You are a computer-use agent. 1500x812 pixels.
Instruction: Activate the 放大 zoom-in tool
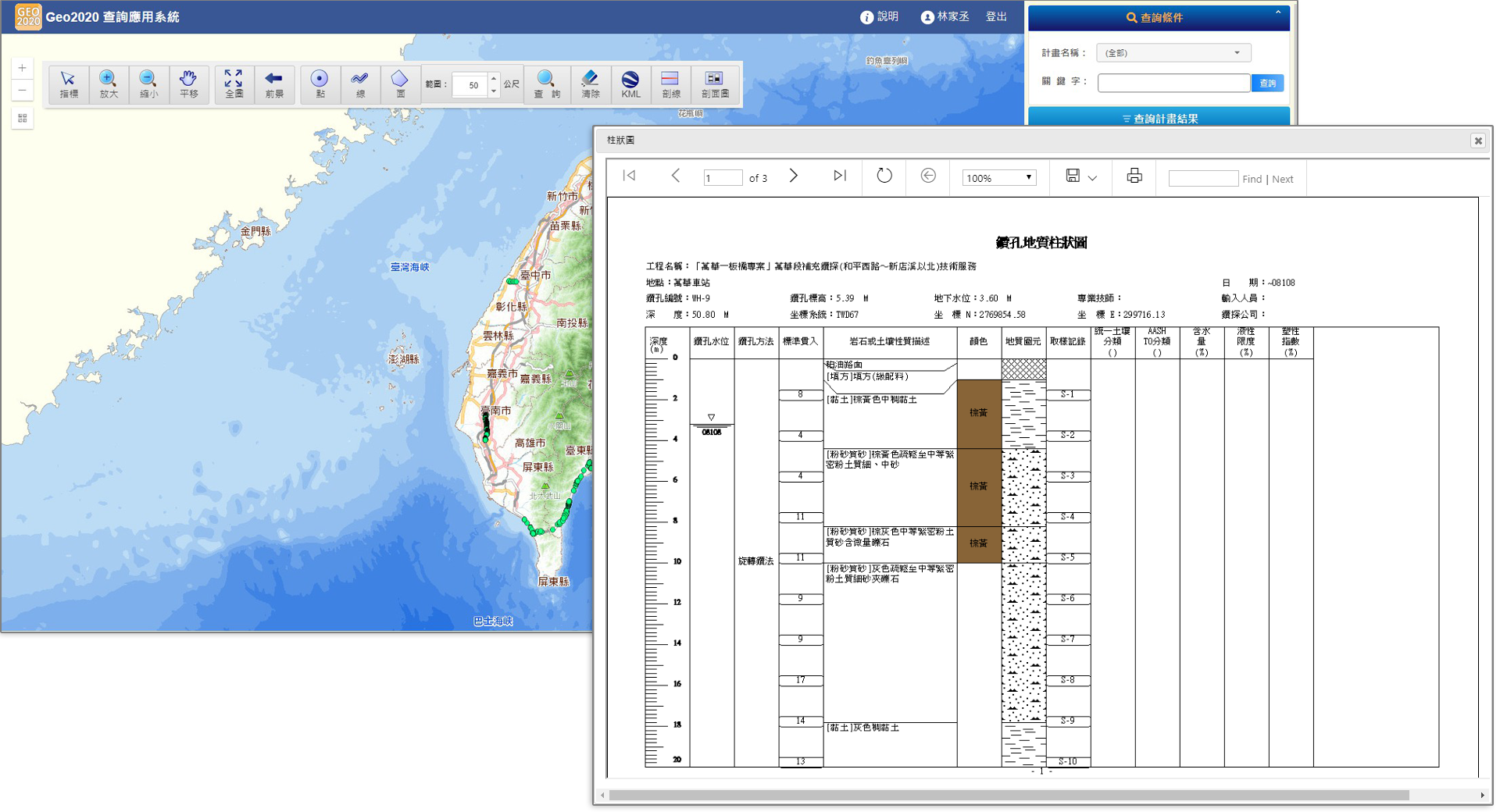(109, 84)
